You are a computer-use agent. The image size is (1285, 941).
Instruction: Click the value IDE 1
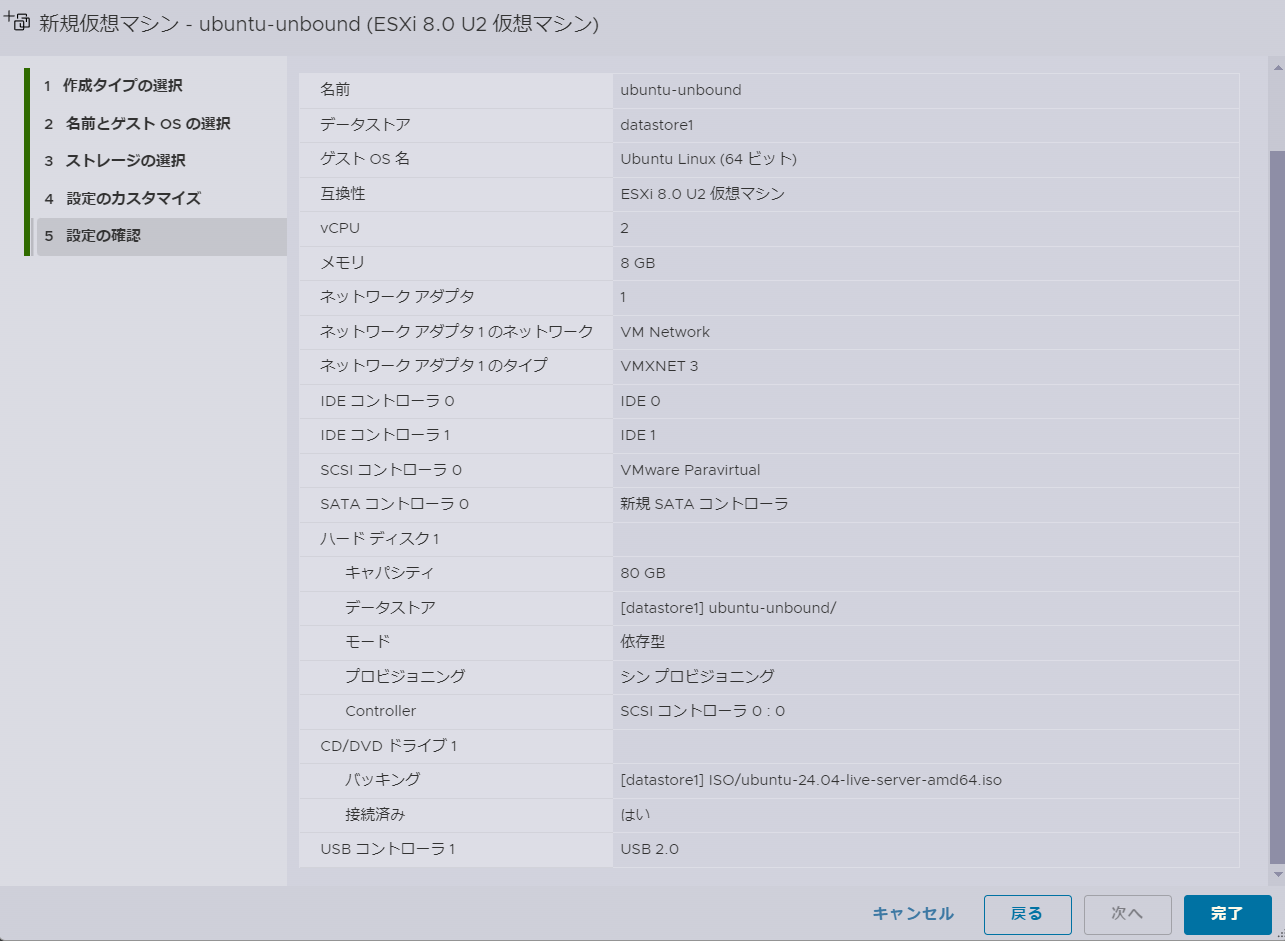click(x=638, y=435)
